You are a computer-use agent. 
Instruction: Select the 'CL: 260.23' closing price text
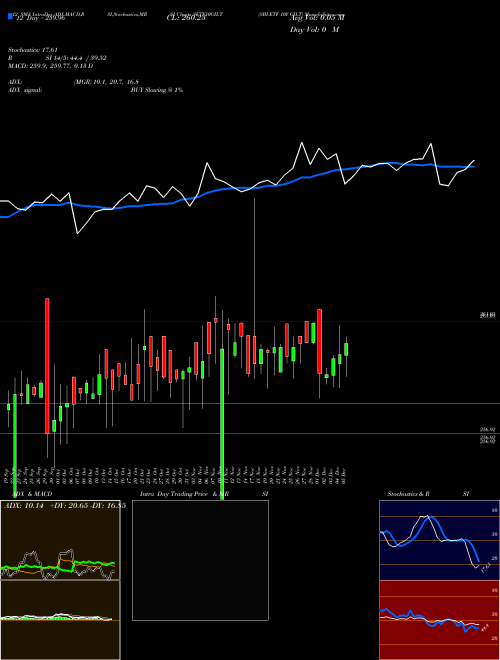click(186, 18)
